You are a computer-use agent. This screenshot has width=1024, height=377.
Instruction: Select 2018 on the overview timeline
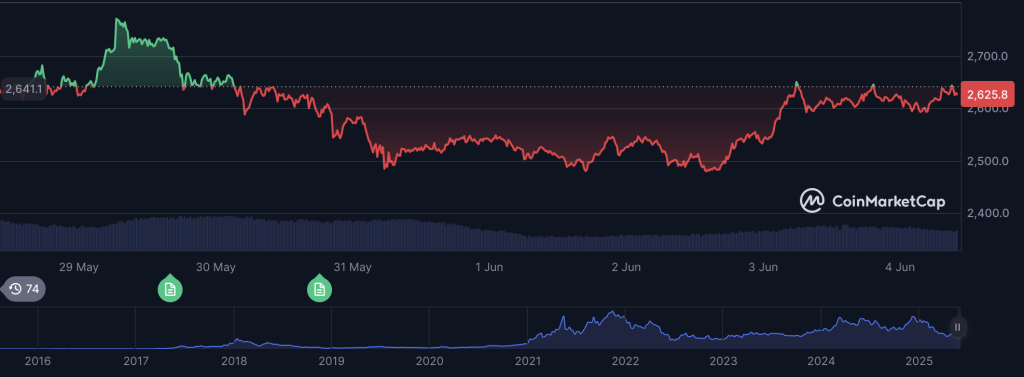pyautogui.click(x=234, y=360)
